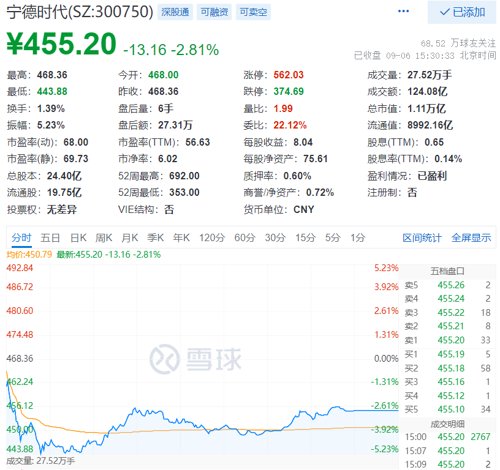Open the 区间统计 link

click(x=422, y=238)
